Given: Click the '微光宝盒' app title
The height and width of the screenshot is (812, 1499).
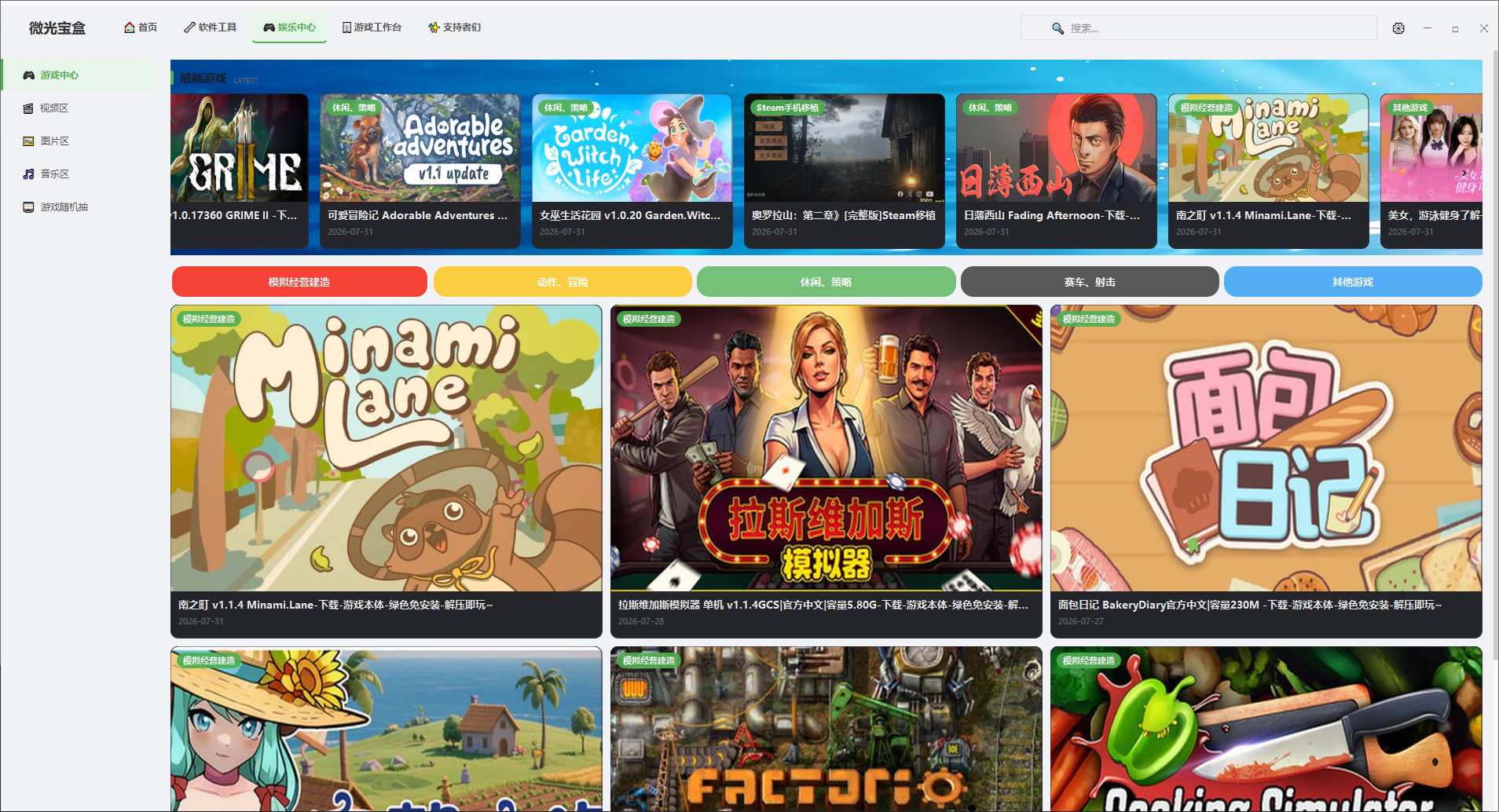Looking at the screenshot, I should click(57, 28).
